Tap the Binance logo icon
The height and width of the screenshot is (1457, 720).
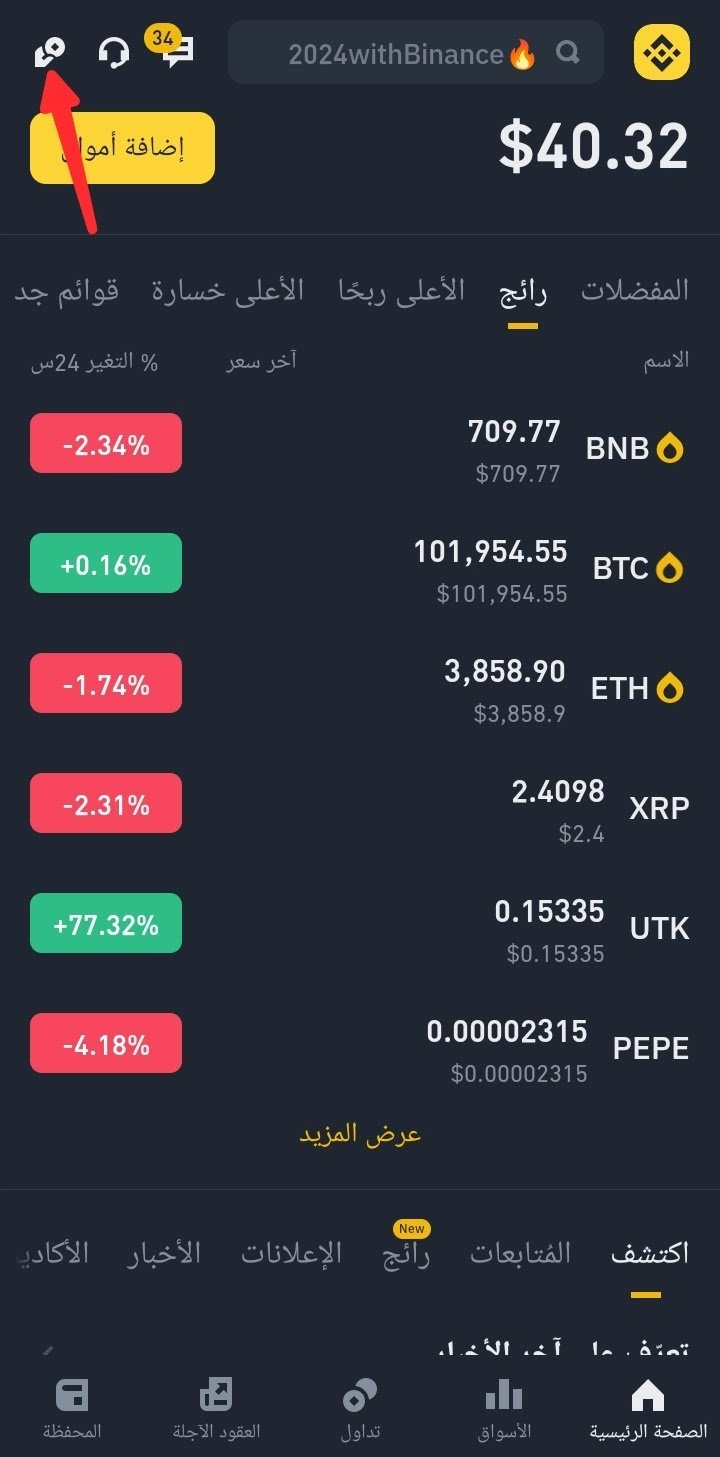662,52
